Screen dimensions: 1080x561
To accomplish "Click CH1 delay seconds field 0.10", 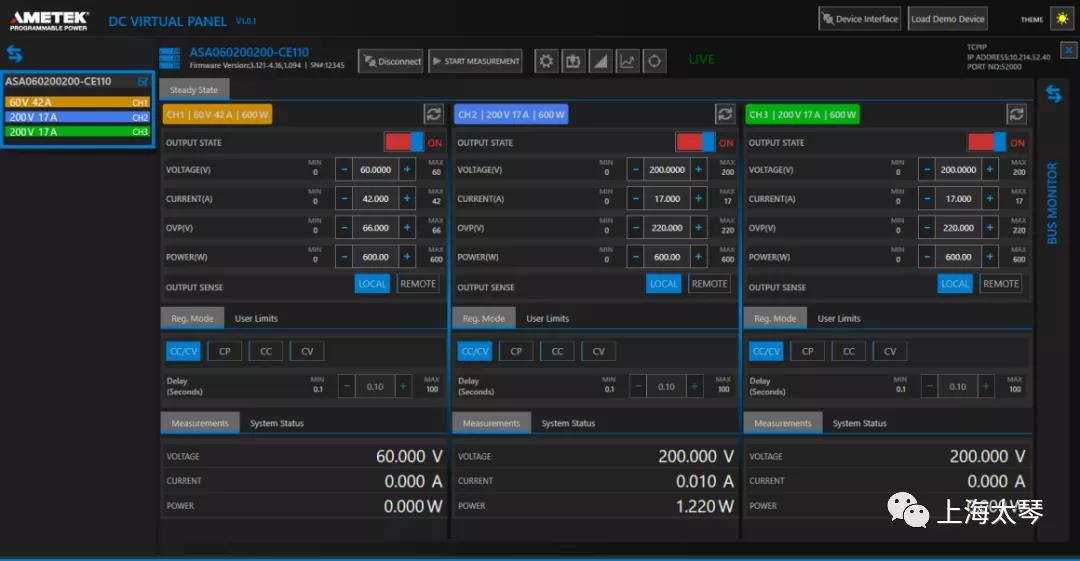I will [x=375, y=387].
